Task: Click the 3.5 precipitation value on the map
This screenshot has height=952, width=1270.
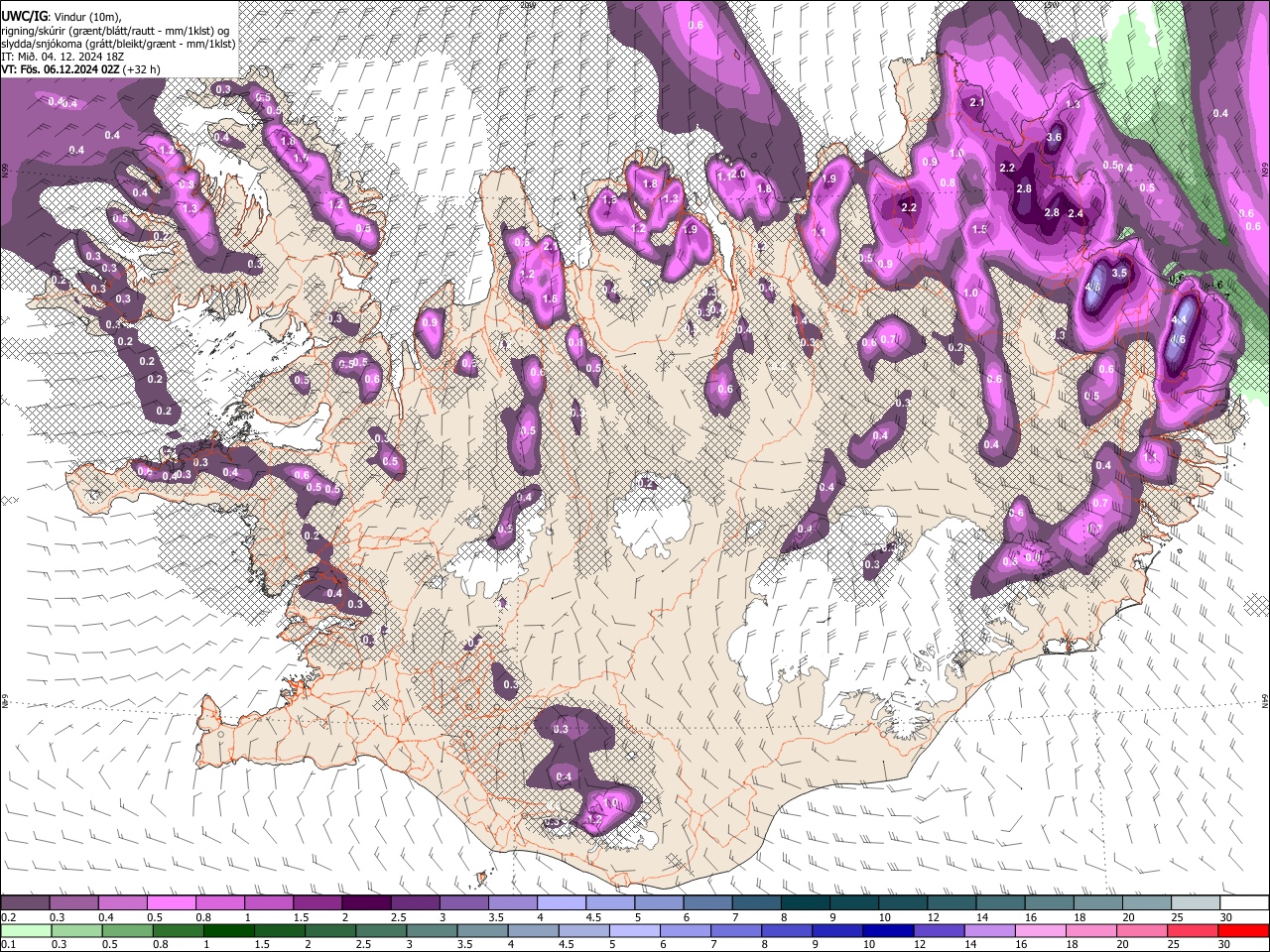Action: pos(1120,272)
